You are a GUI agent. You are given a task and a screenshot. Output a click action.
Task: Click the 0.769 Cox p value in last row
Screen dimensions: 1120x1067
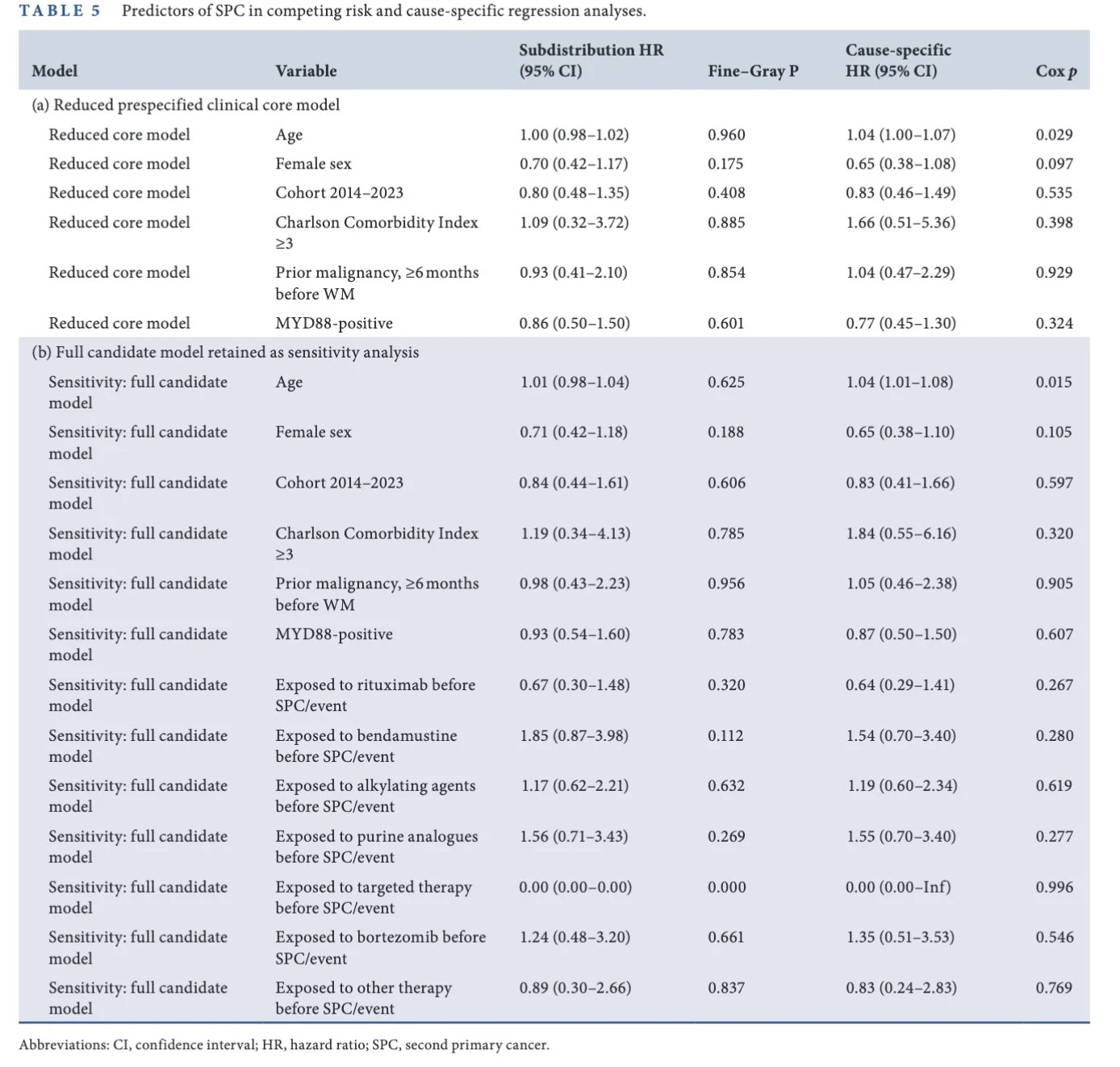1054,988
